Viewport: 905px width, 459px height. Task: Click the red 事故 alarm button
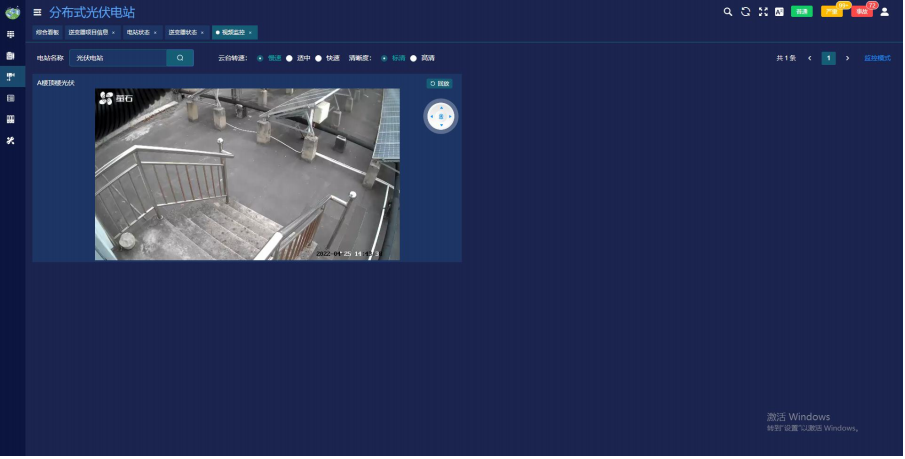[862, 12]
